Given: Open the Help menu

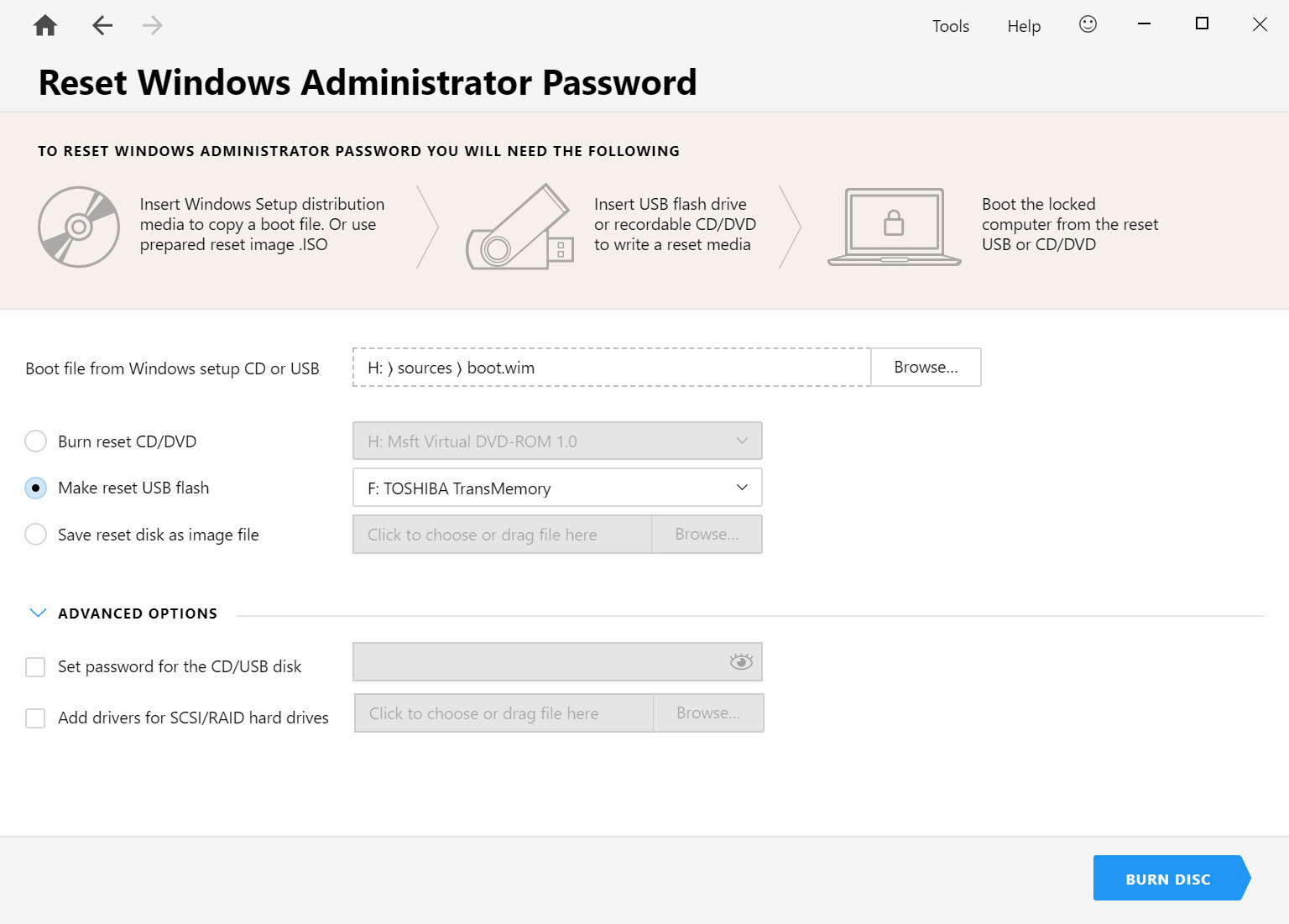Looking at the screenshot, I should (x=1023, y=26).
